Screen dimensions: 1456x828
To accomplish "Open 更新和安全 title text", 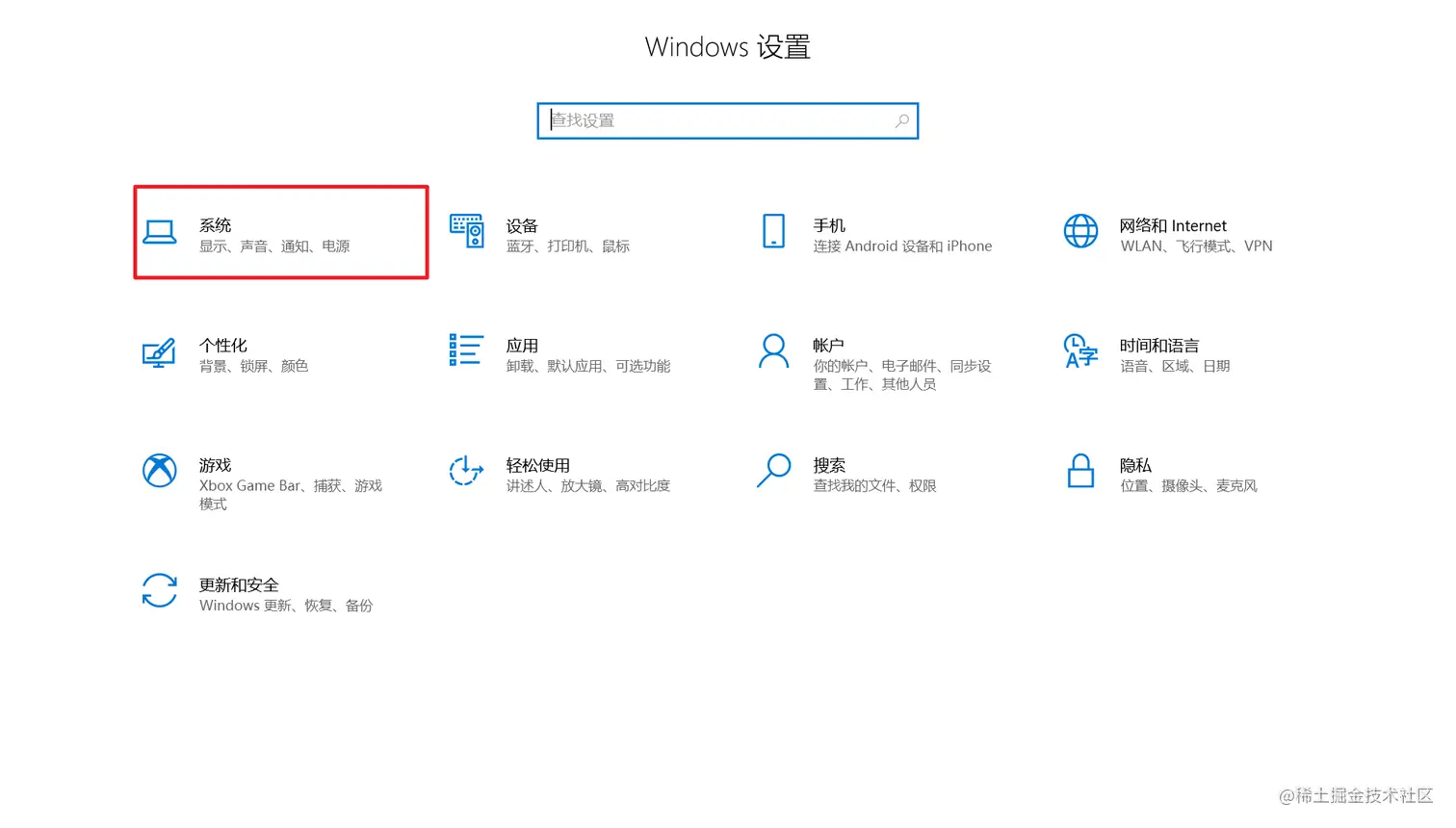I will 239,585.
